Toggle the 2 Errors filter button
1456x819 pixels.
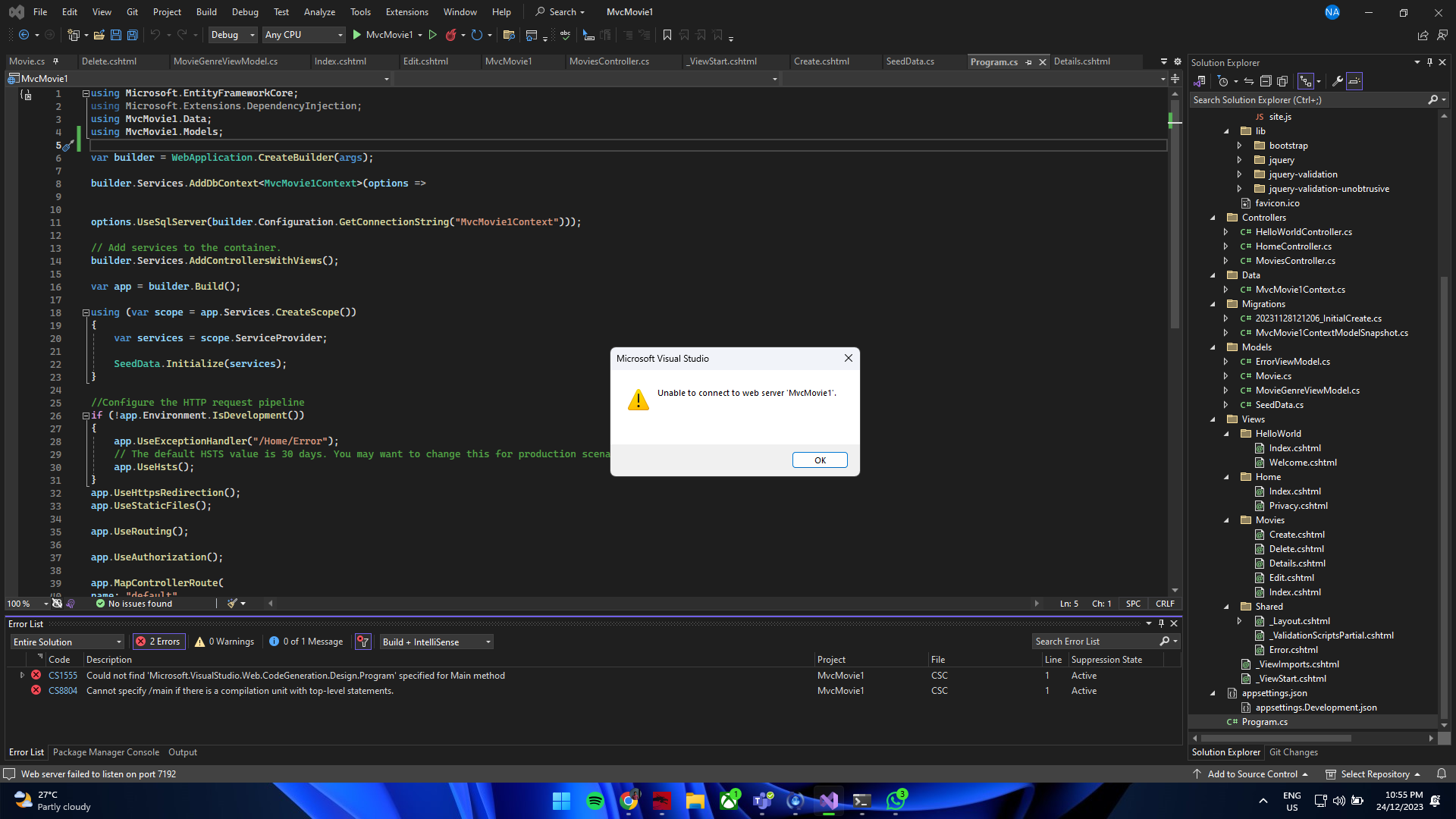click(159, 642)
